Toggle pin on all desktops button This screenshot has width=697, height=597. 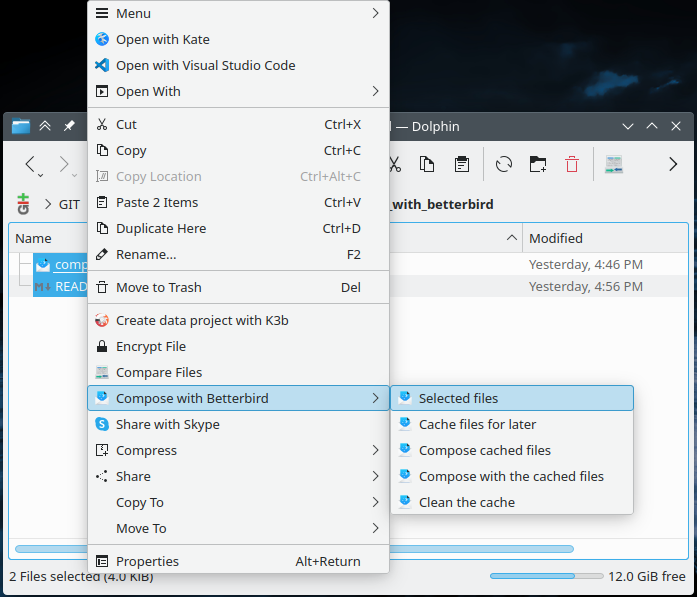click(x=69, y=126)
